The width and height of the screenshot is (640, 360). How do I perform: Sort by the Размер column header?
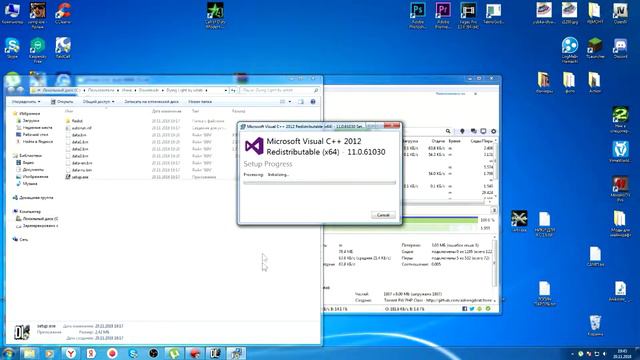pyautogui.click(x=239, y=111)
